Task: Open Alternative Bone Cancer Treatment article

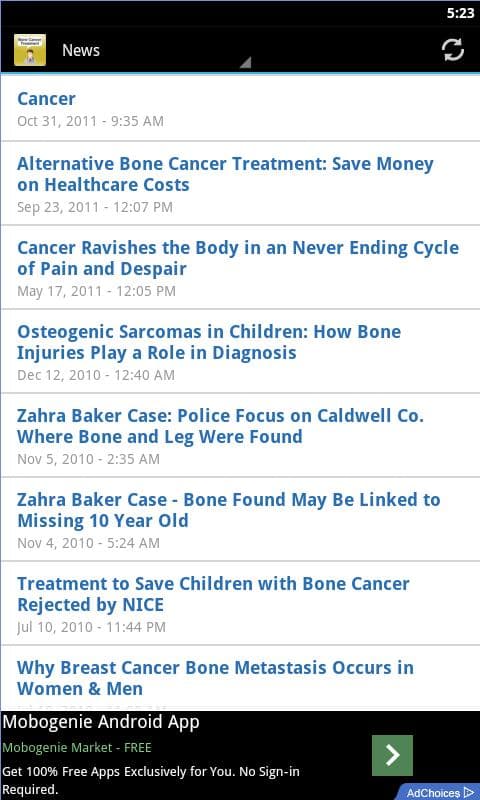Action: (240, 183)
